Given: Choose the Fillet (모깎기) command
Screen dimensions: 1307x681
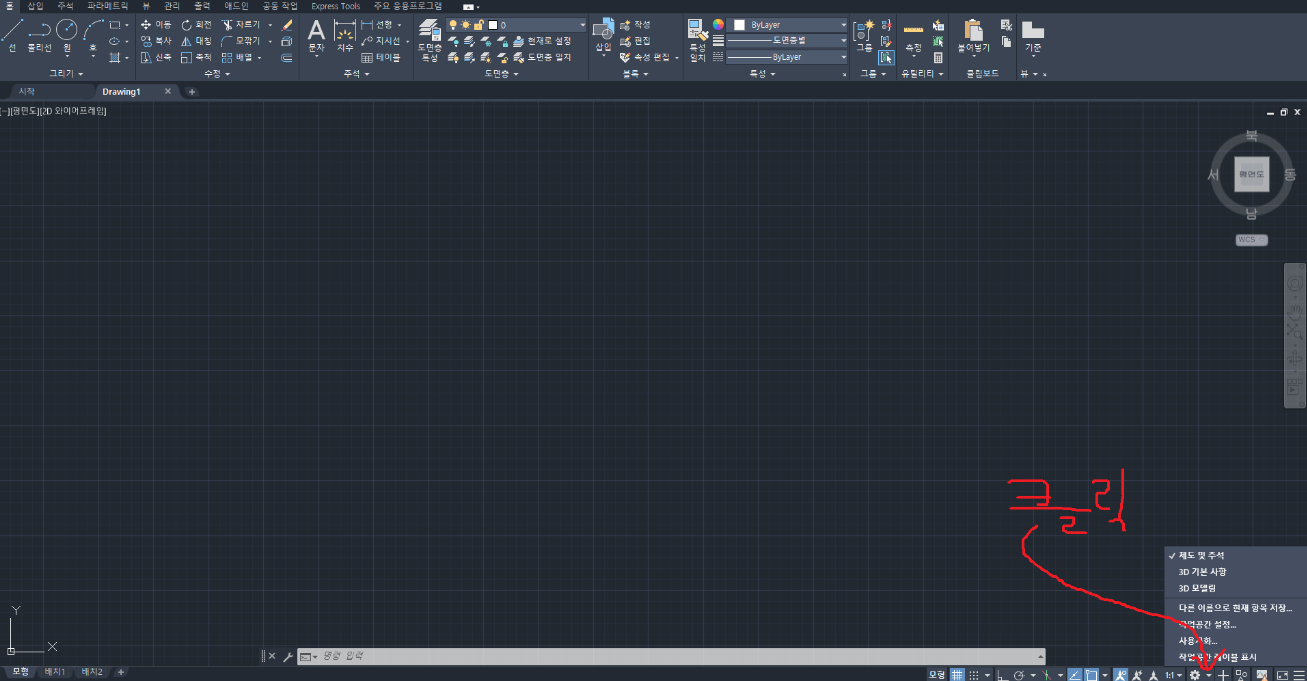Looking at the screenshot, I should (241, 41).
